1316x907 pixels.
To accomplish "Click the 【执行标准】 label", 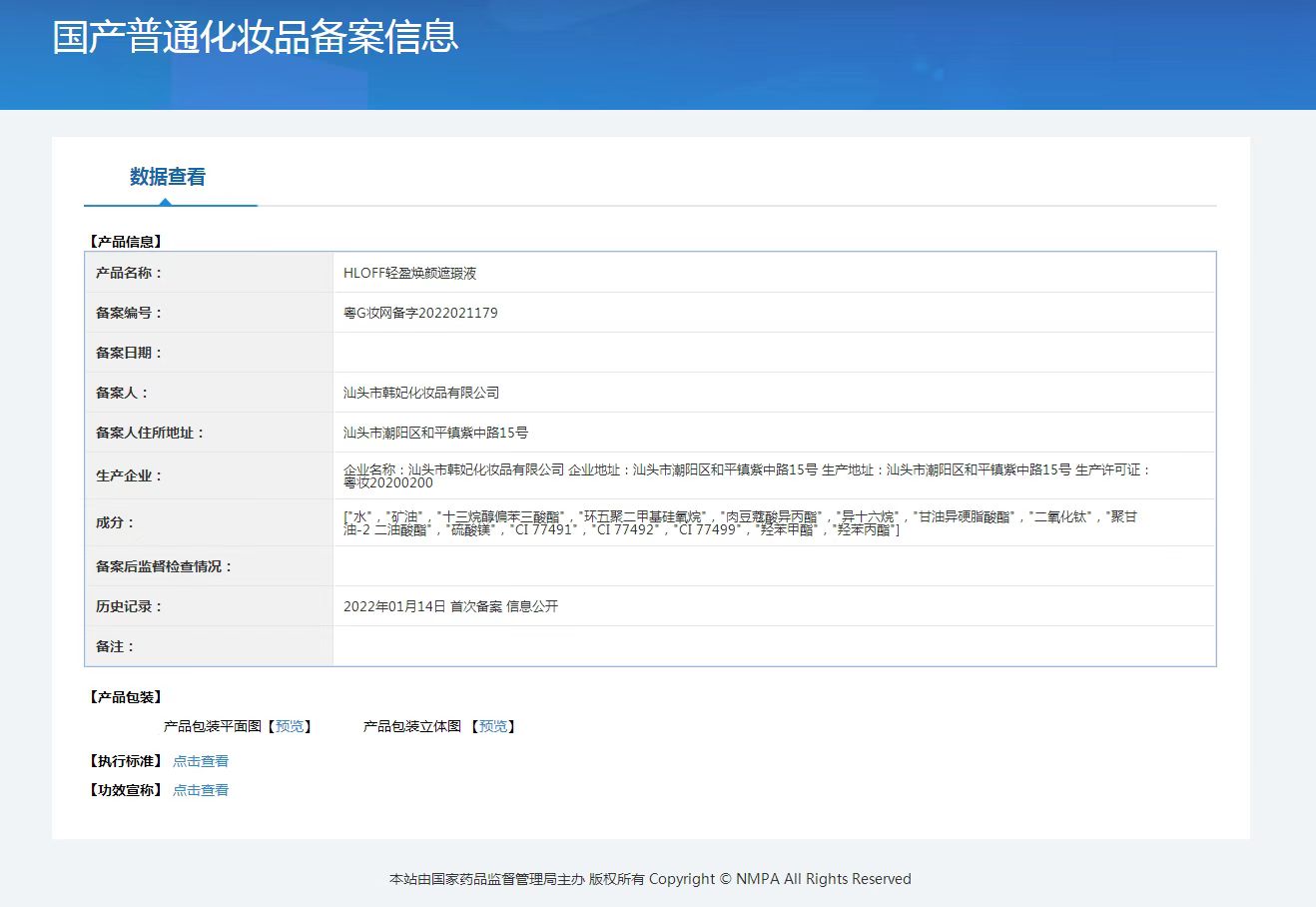I will pos(125,761).
